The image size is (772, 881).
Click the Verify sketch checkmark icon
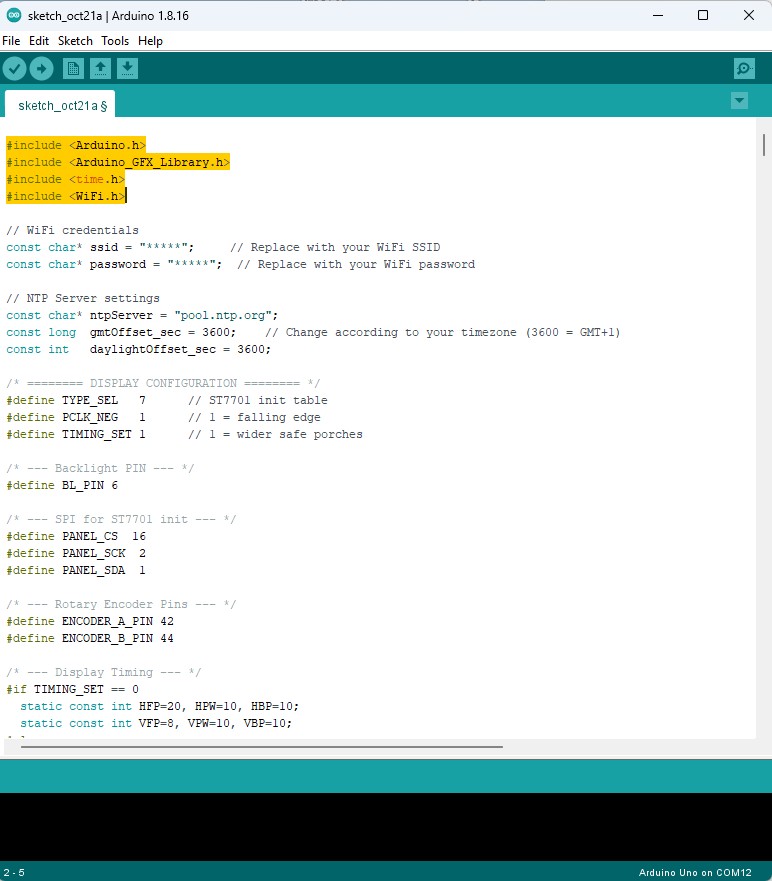(x=14, y=68)
